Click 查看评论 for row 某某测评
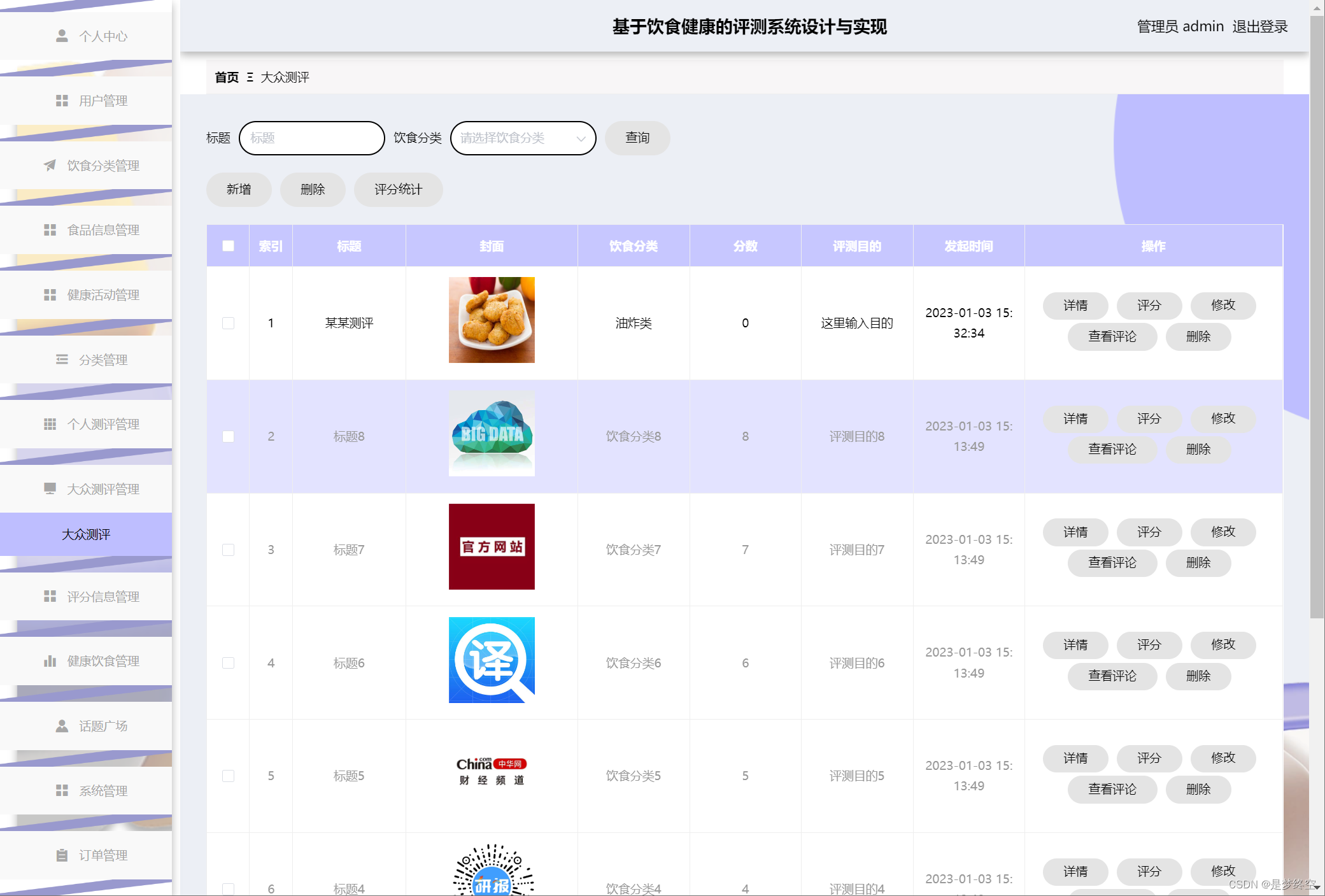 (x=1112, y=337)
